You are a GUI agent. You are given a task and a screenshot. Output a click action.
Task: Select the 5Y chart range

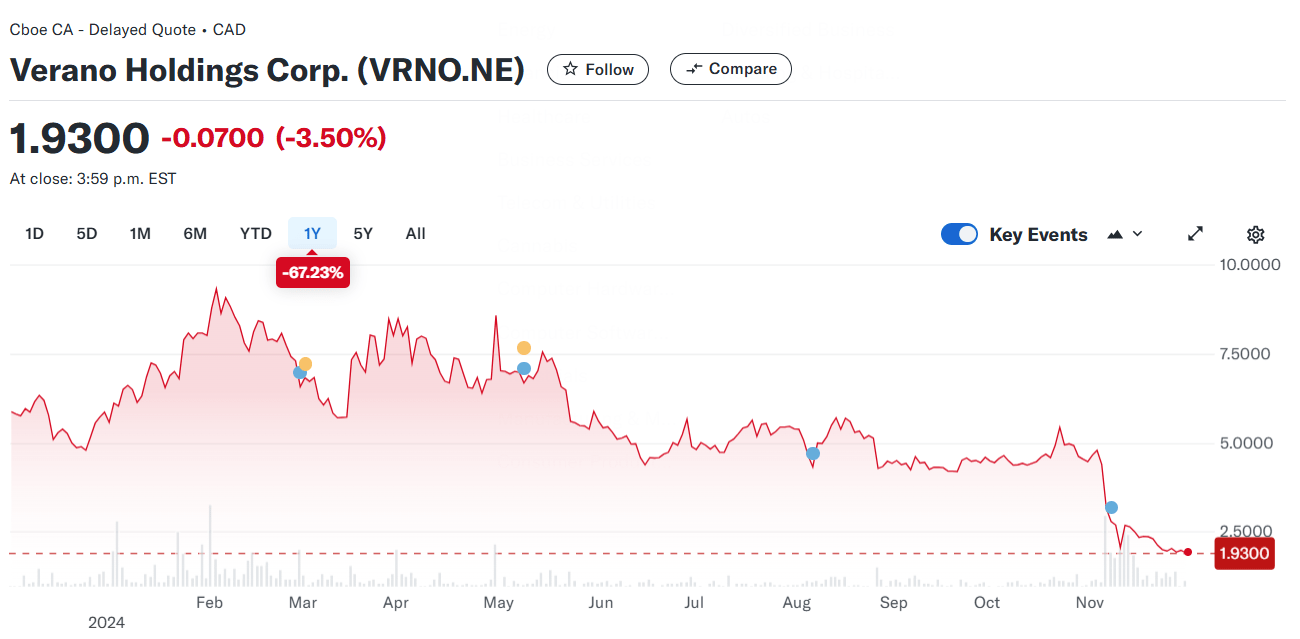[x=362, y=233]
